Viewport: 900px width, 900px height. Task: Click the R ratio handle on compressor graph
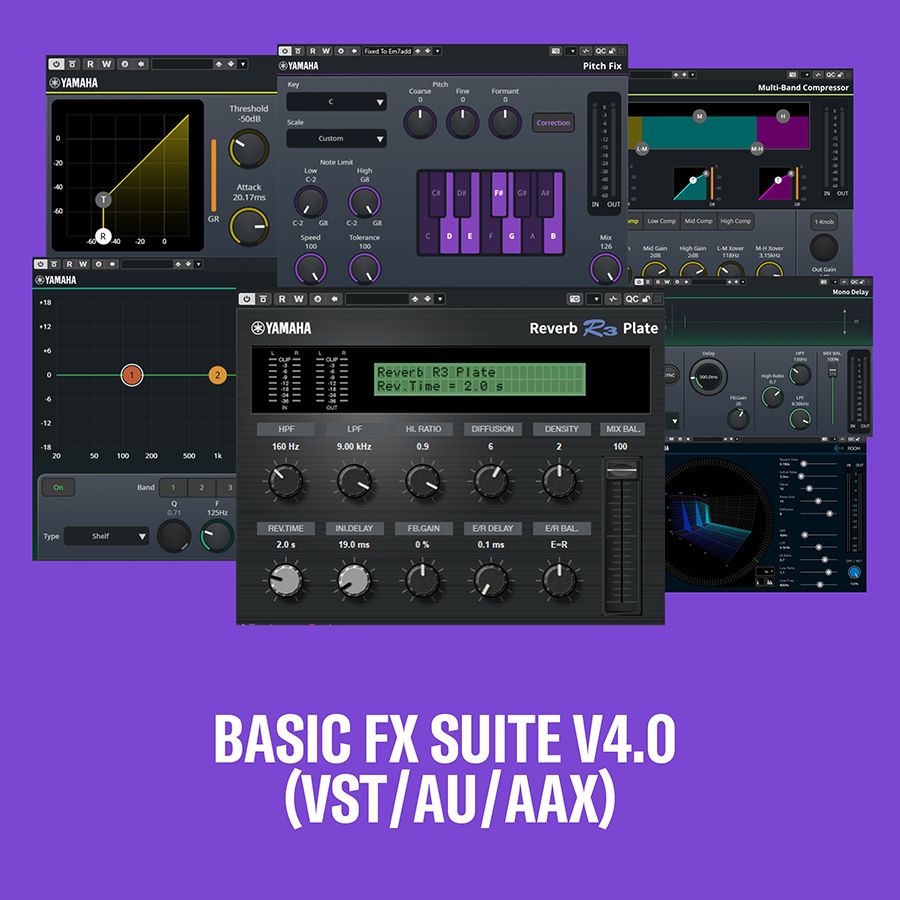tap(103, 236)
